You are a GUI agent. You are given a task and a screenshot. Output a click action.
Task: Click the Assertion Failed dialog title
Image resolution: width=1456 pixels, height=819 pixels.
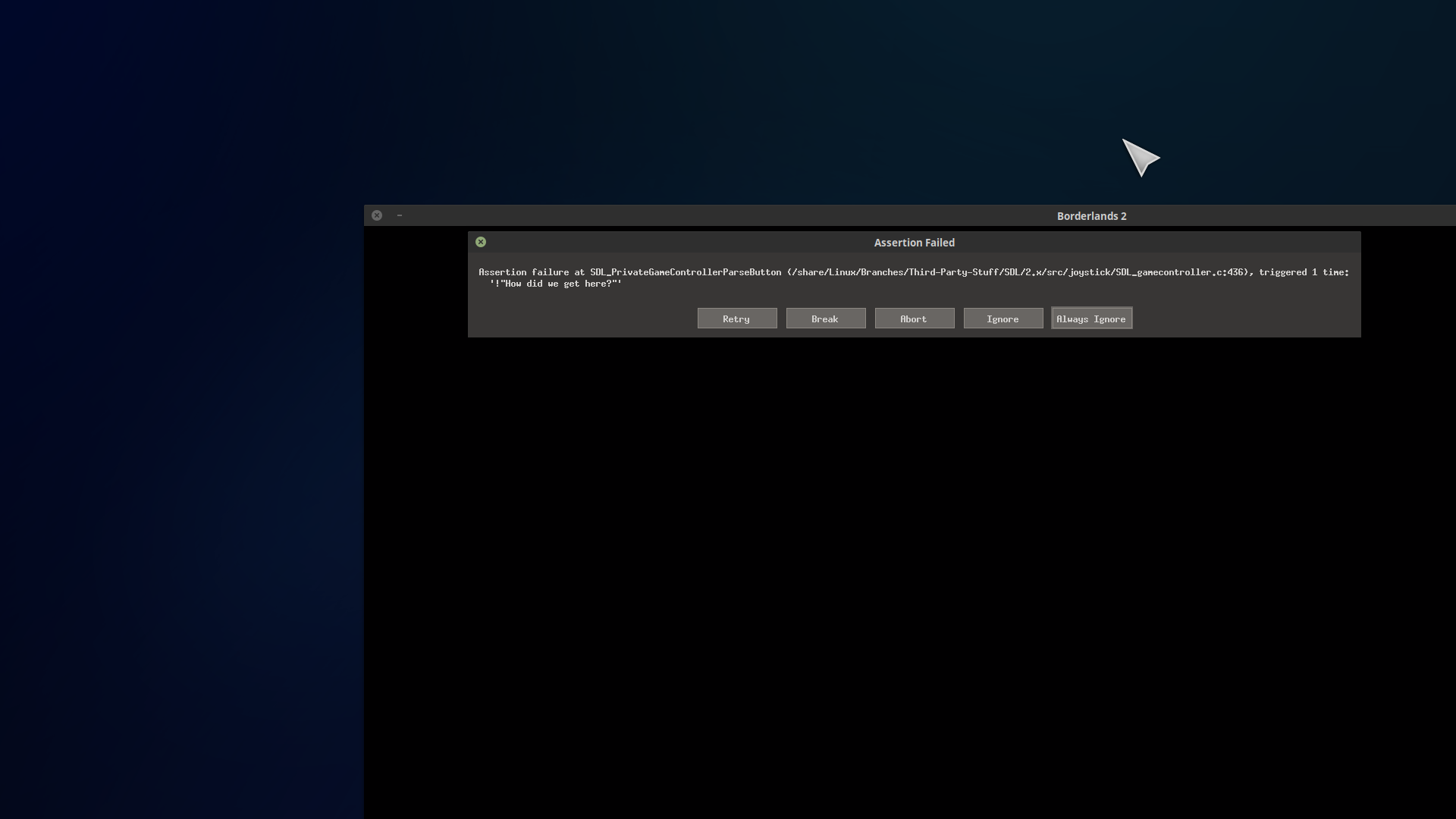915,243
